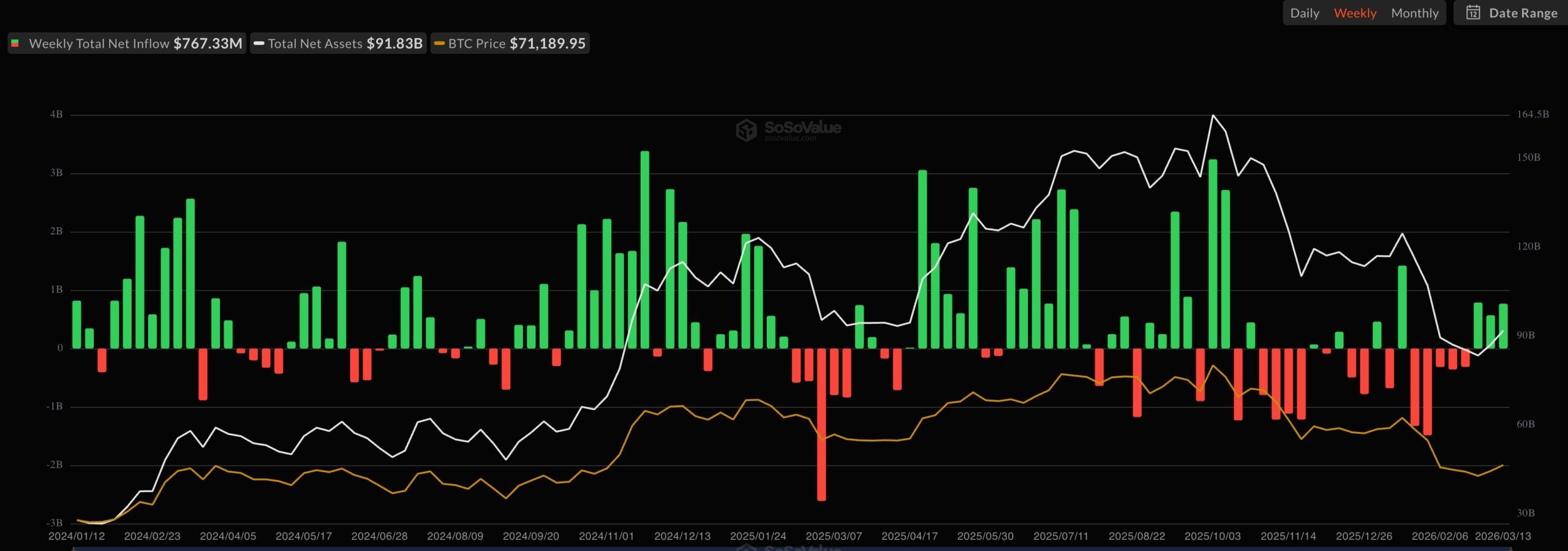Image resolution: width=1568 pixels, height=551 pixels.
Task: Click the 164.5B right axis label
Action: [1533, 114]
